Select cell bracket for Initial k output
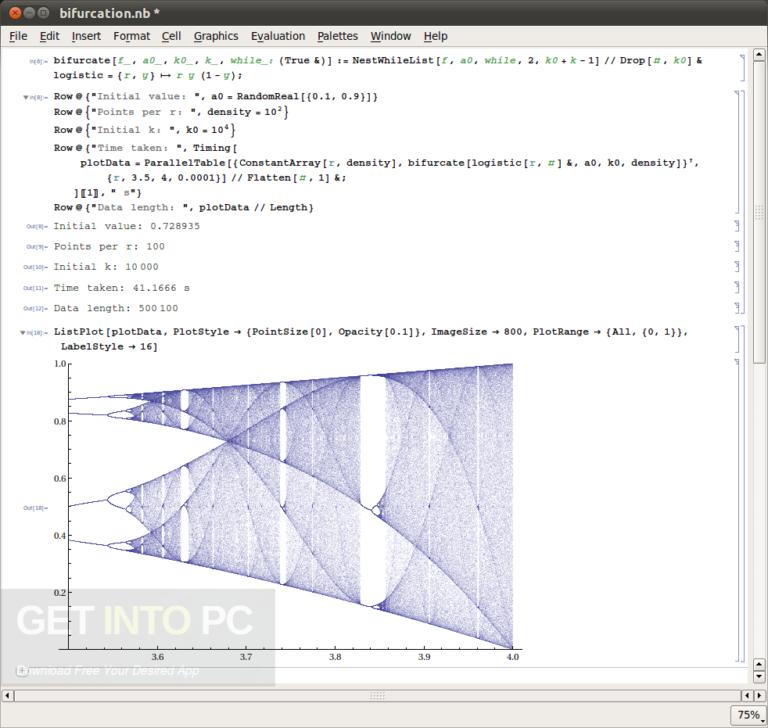 point(737,267)
